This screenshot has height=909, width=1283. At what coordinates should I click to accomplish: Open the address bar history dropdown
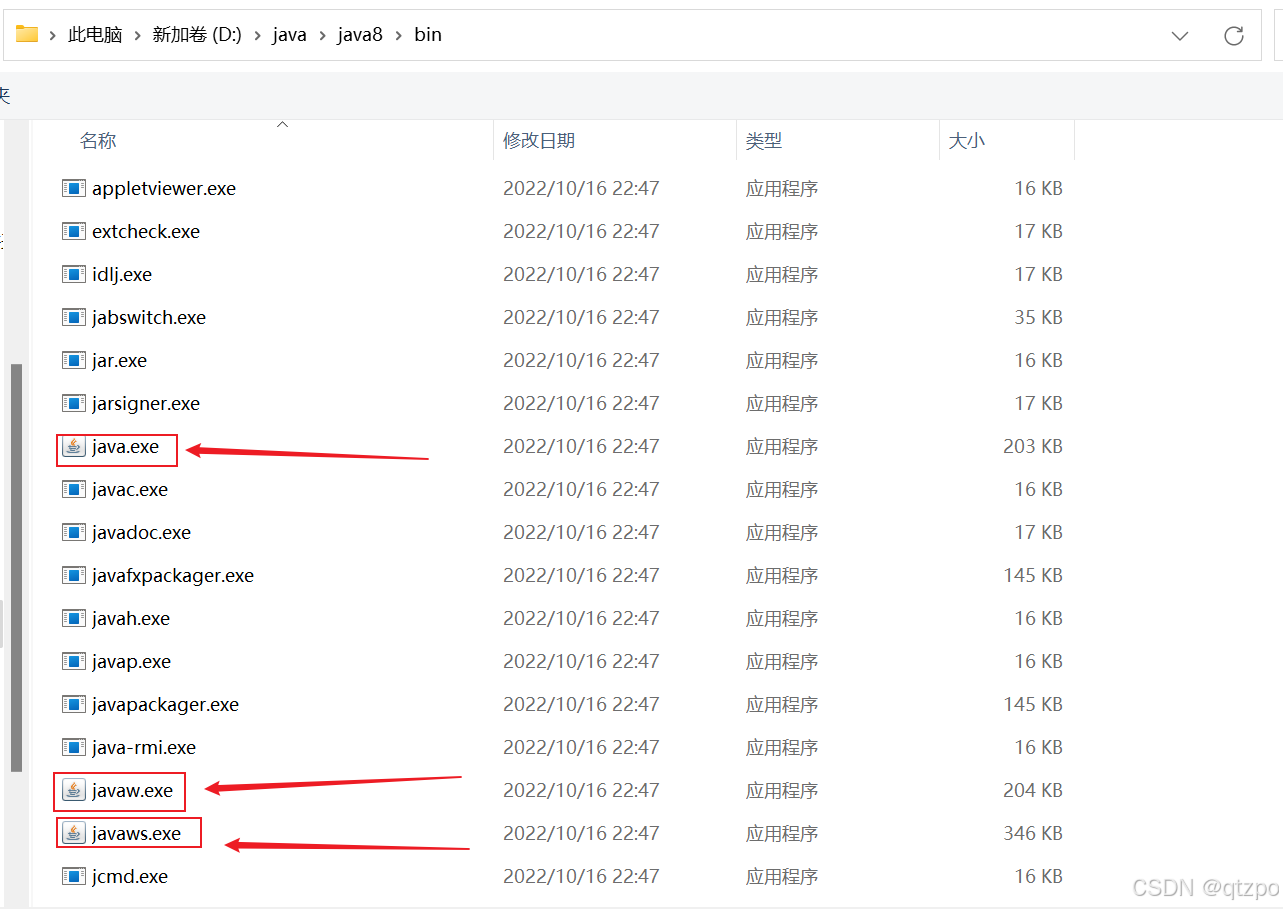point(1180,36)
